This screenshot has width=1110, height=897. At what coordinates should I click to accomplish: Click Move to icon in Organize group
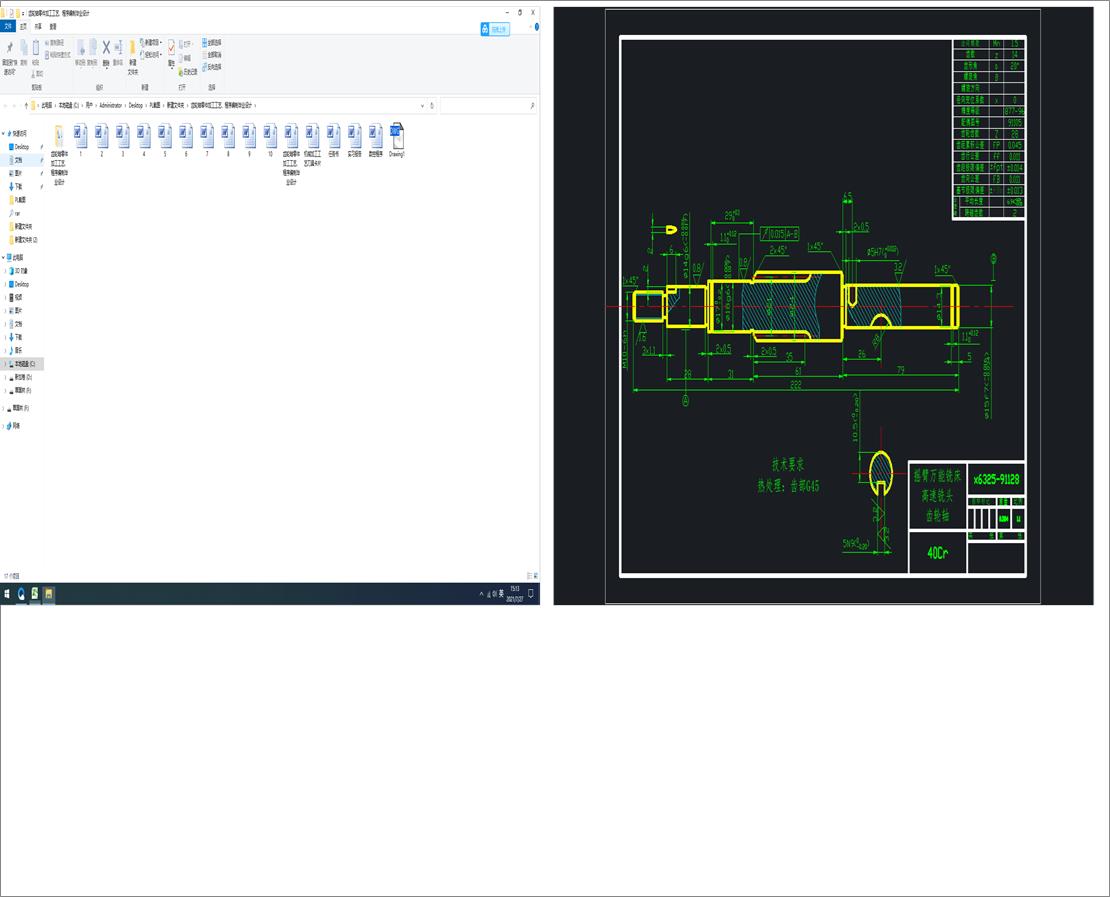pyautogui.click(x=81, y=47)
